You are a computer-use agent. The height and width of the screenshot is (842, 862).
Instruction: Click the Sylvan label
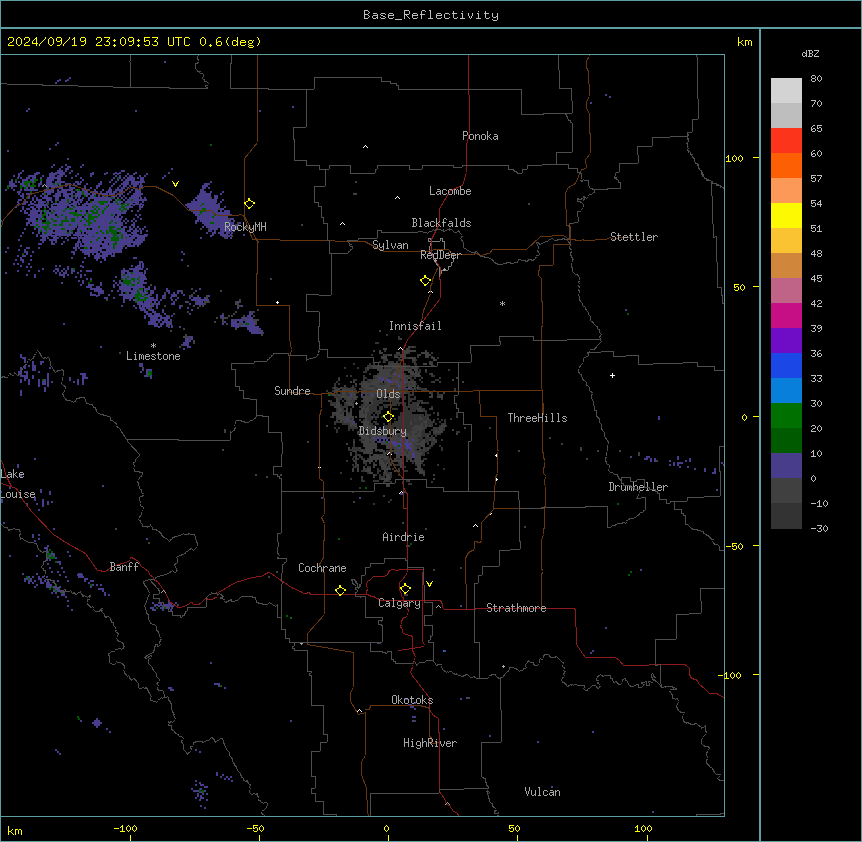[x=390, y=245]
